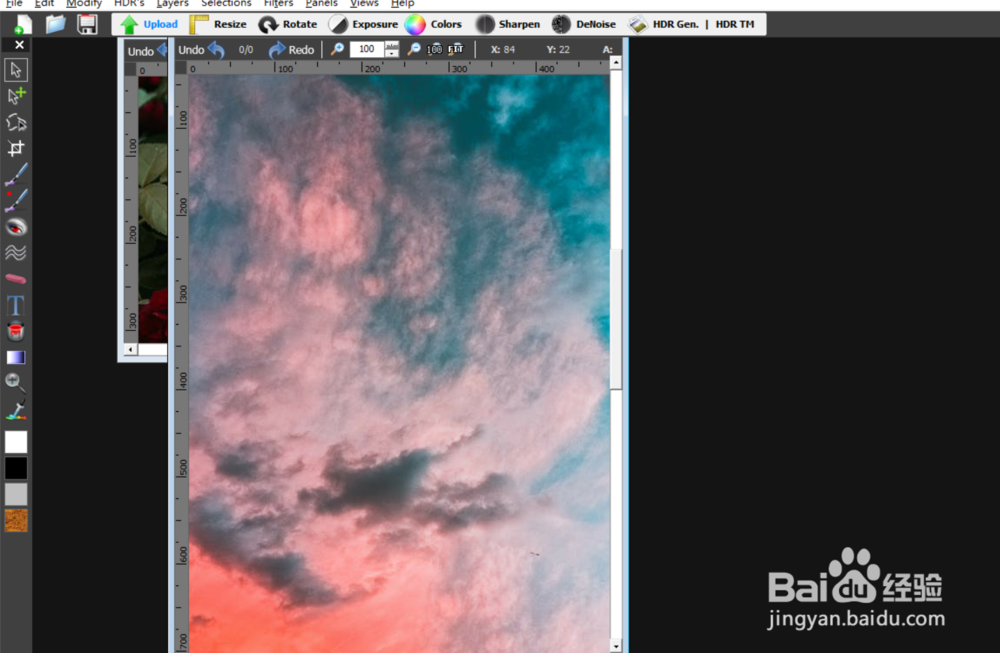Pick the black background color swatch

coord(16,467)
